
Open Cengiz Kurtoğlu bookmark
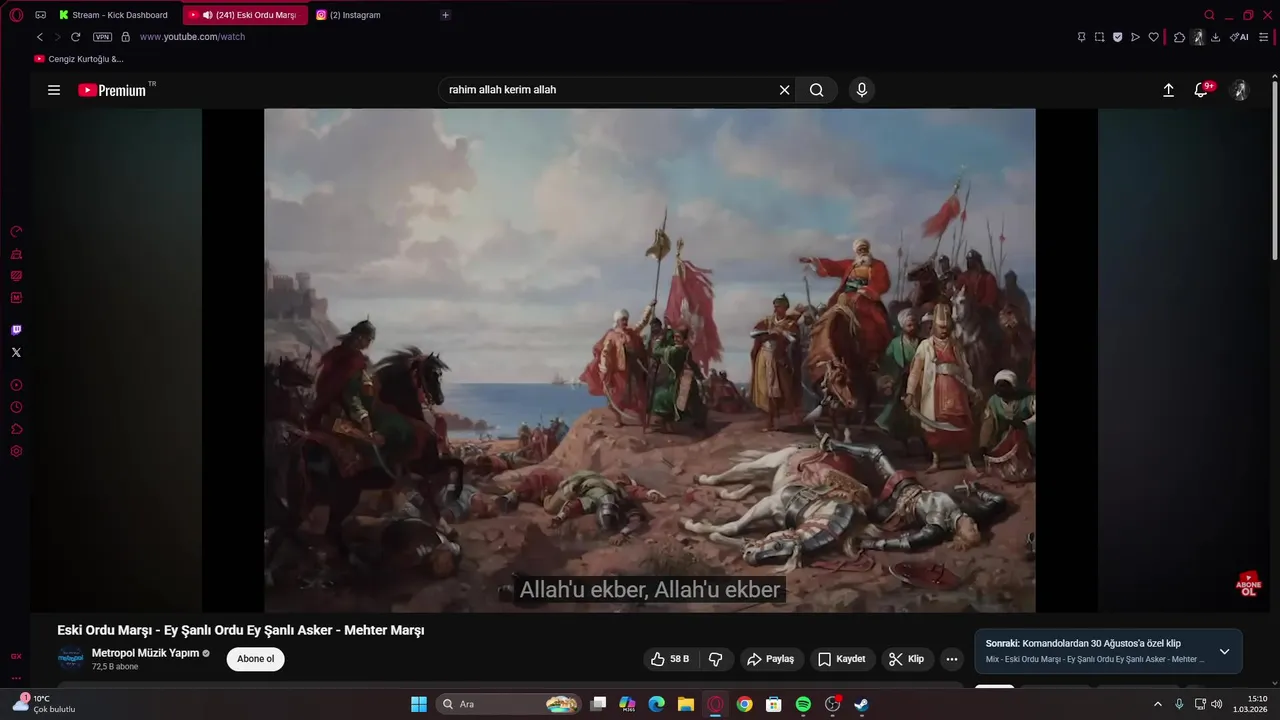pos(79,59)
